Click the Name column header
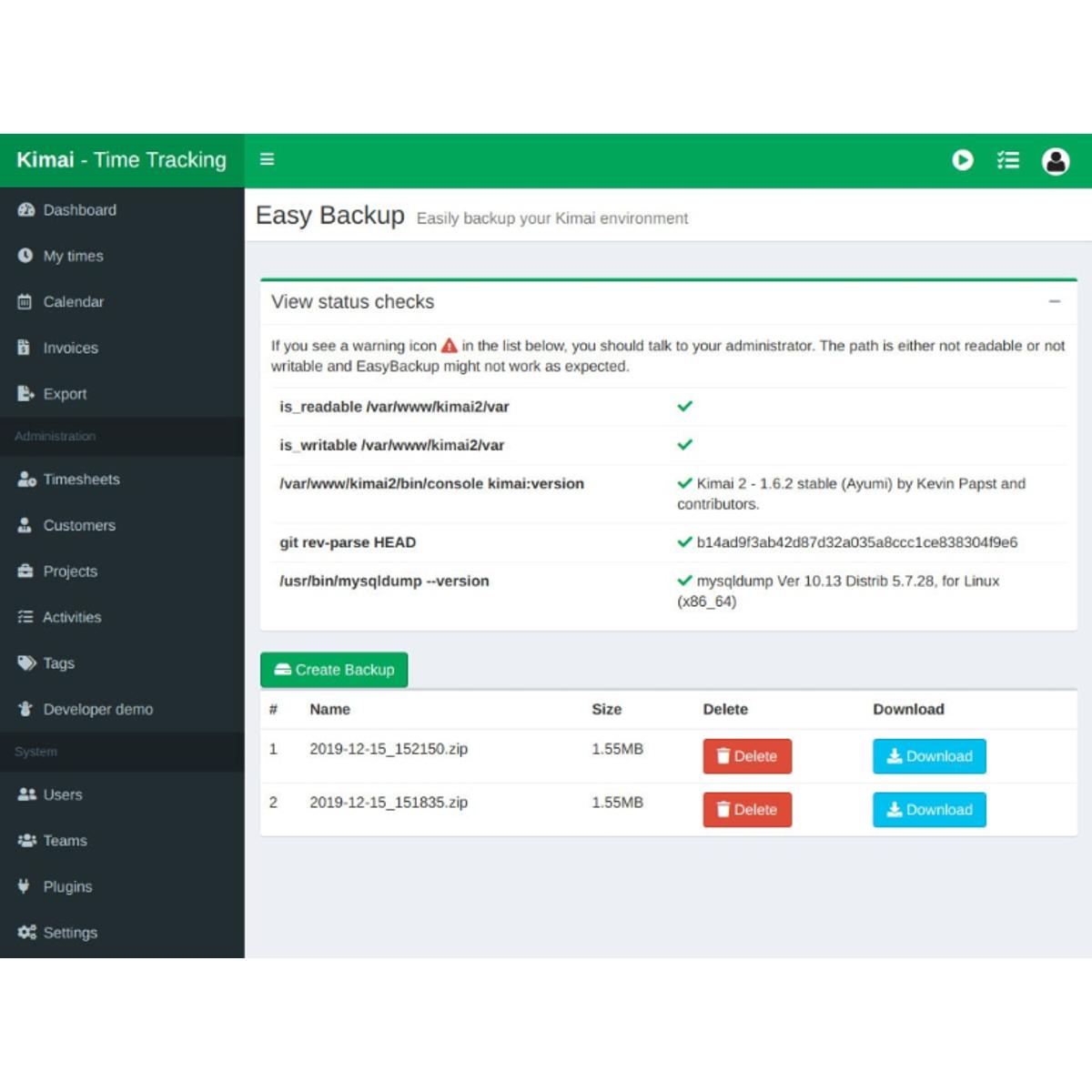The image size is (1092, 1092). pyautogui.click(x=329, y=709)
